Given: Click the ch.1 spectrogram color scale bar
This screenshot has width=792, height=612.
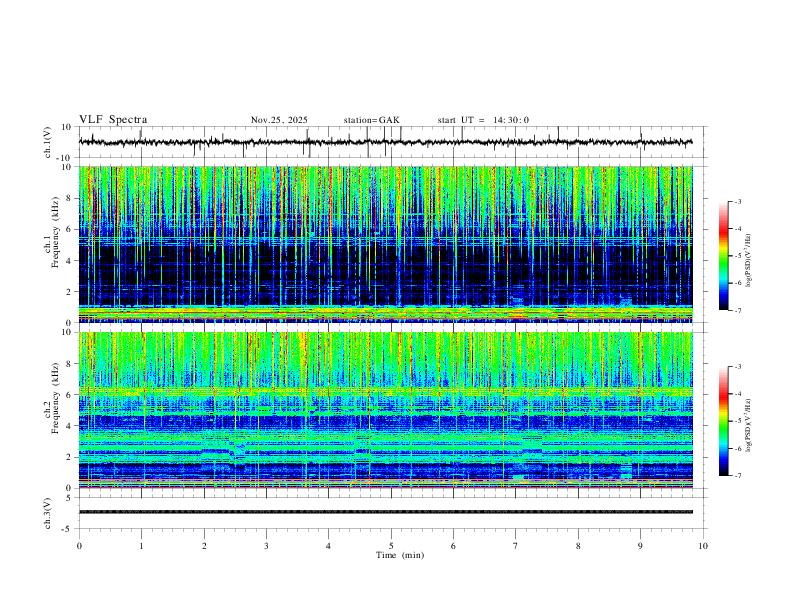Looking at the screenshot, I should [723, 256].
